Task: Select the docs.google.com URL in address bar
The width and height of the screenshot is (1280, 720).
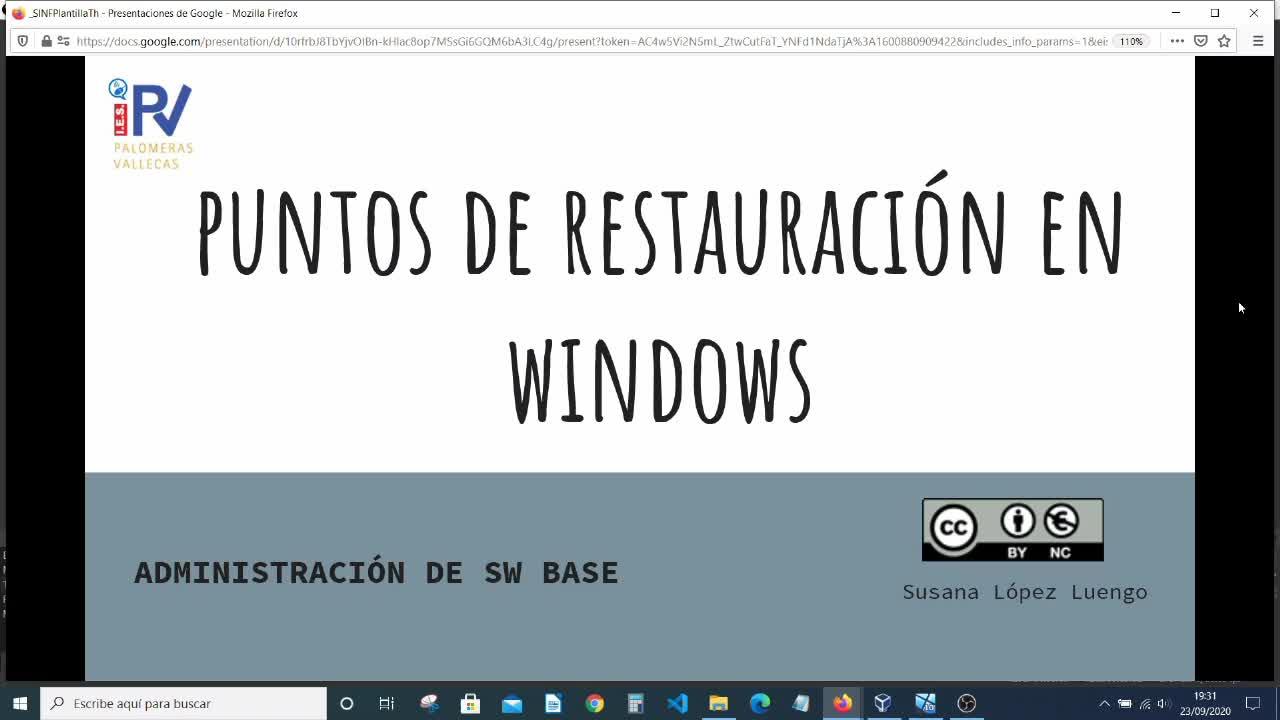Action: [592, 41]
